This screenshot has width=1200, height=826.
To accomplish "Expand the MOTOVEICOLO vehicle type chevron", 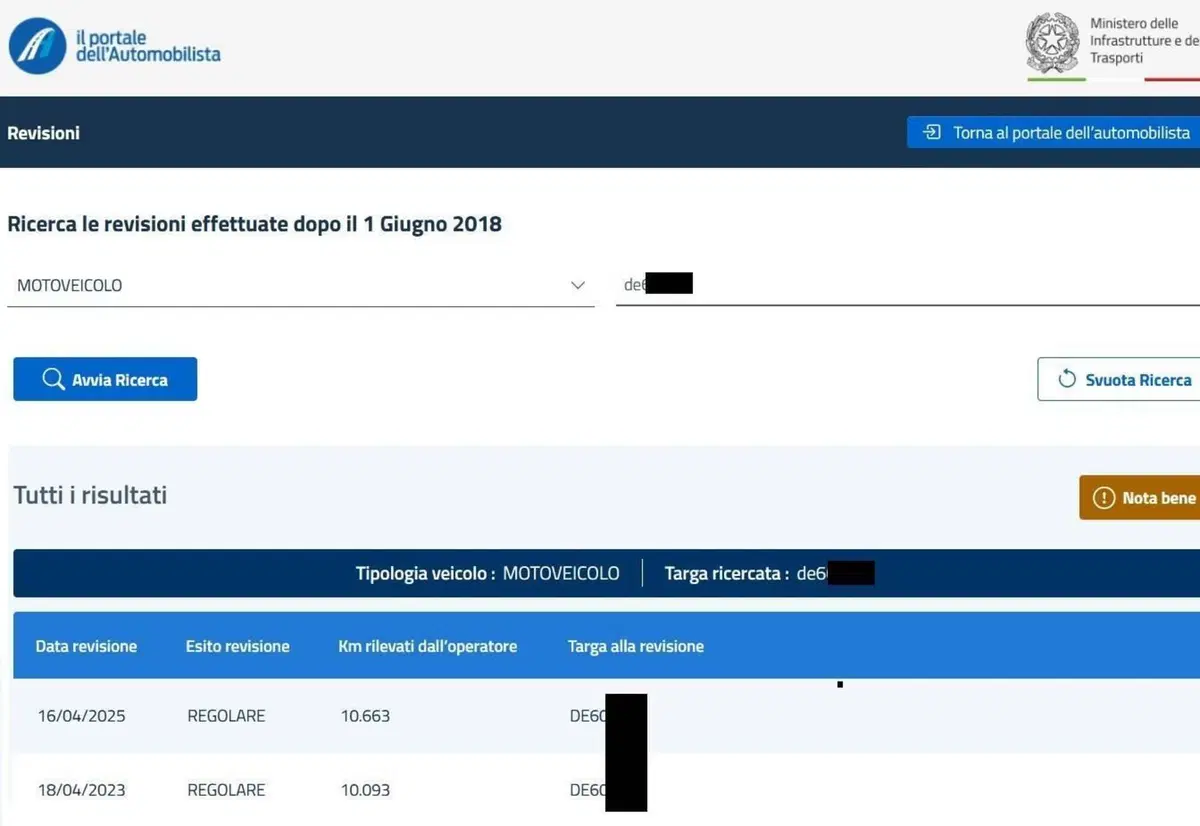I will pyautogui.click(x=577, y=286).
